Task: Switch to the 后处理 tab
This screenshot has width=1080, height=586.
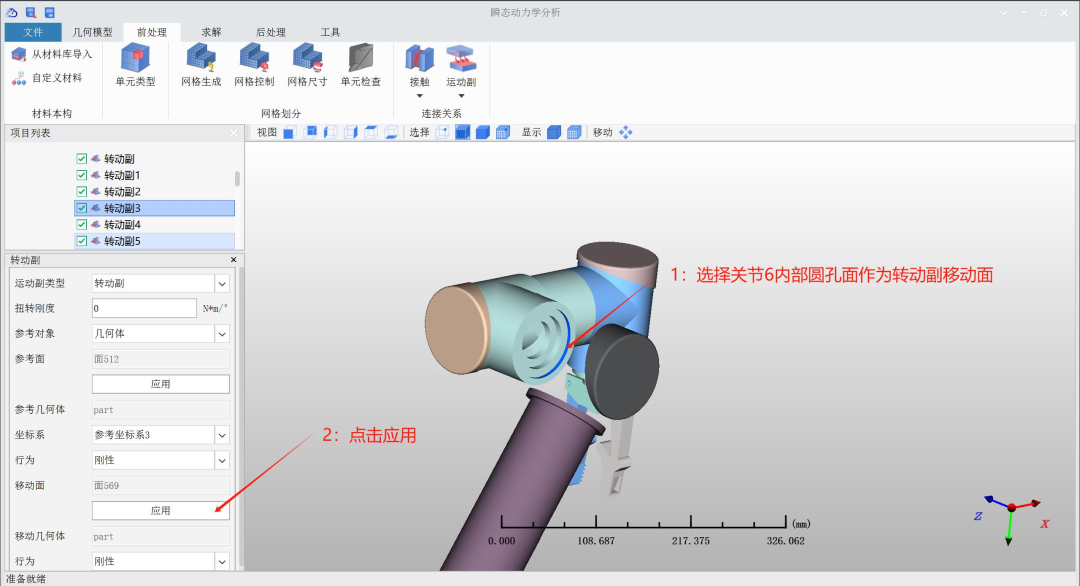Action: click(x=270, y=32)
